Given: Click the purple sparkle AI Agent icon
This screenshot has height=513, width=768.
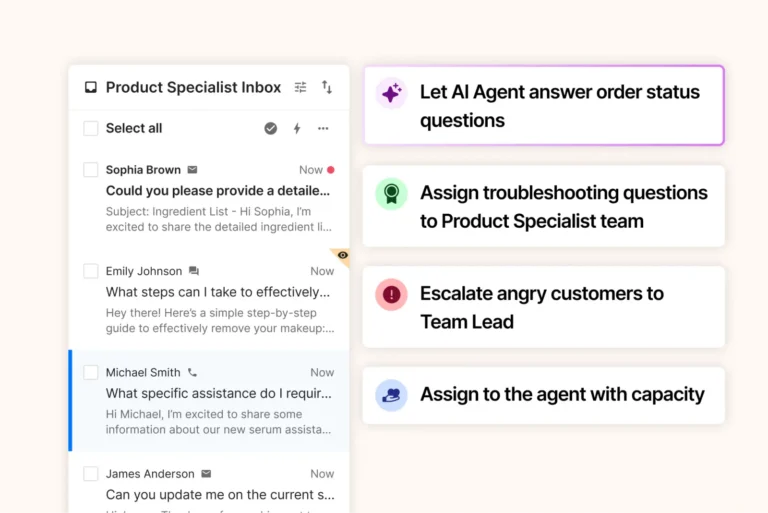Looking at the screenshot, I should pos(391,93).
